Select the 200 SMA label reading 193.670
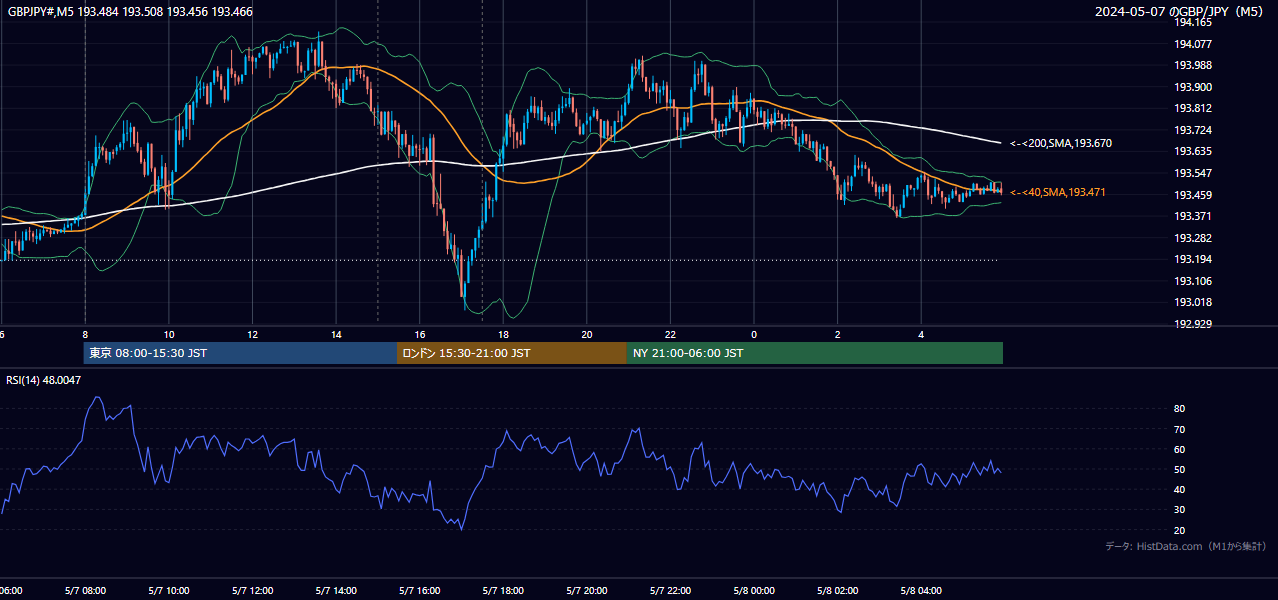The image size is (1278, 600). pyautogui.click(x=1061, y=144)
